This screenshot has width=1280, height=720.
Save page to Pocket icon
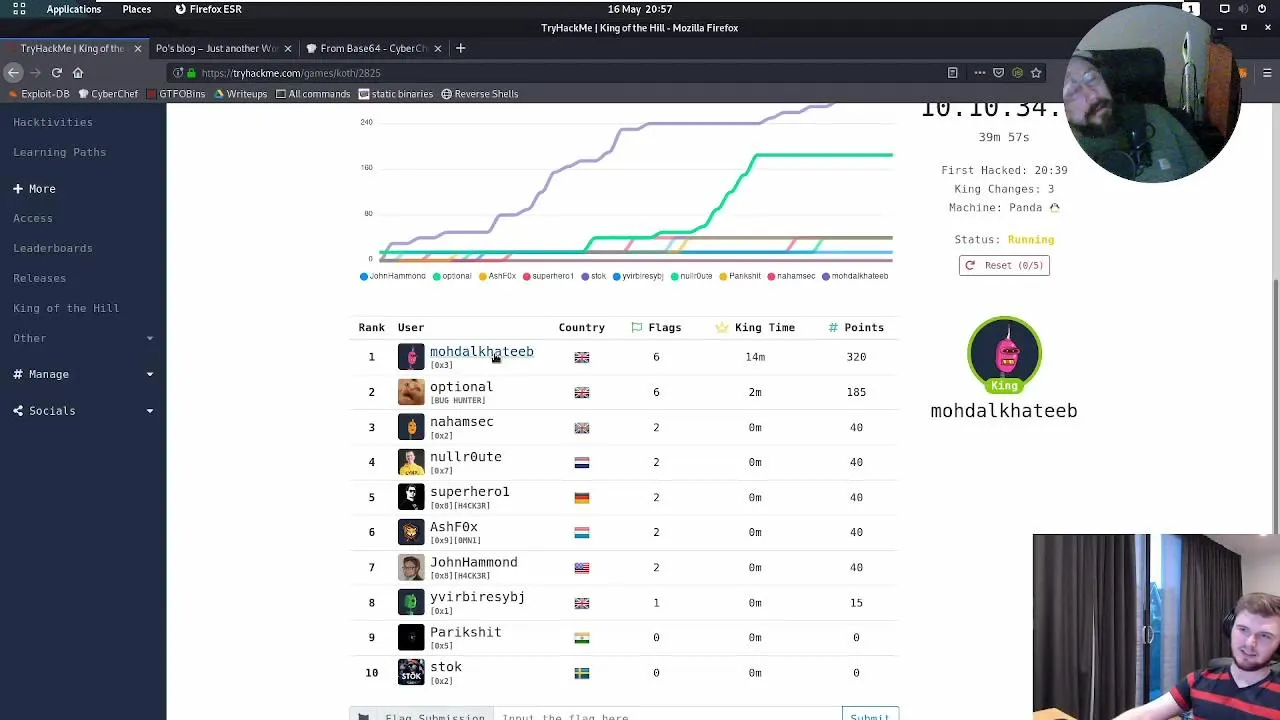click(x=998, y=72)
